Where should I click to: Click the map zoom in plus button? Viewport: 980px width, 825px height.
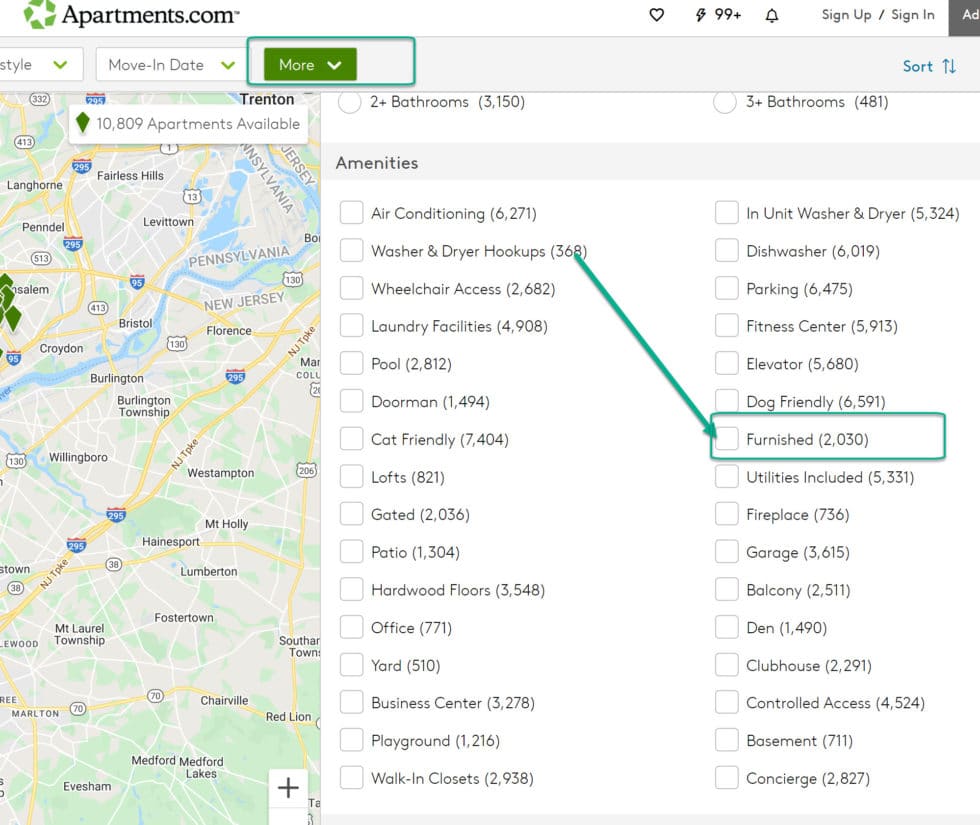(x=288, y=788)
